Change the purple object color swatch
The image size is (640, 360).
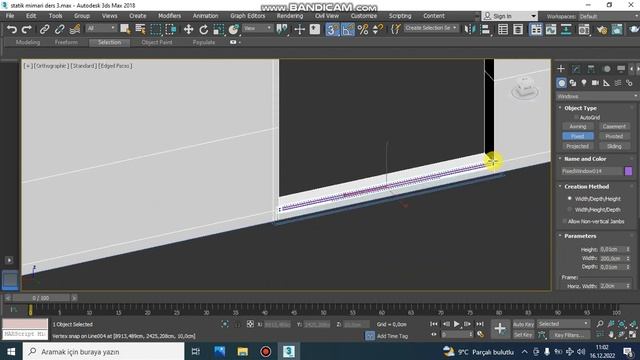tap(629, 171)
